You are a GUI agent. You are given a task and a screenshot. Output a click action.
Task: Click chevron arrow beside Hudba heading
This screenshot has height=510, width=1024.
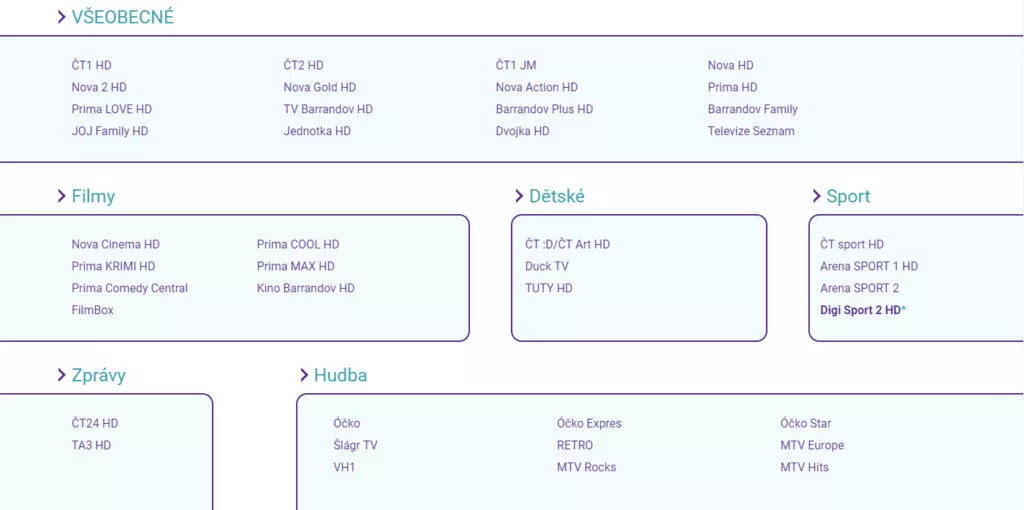tap(304, 375)
